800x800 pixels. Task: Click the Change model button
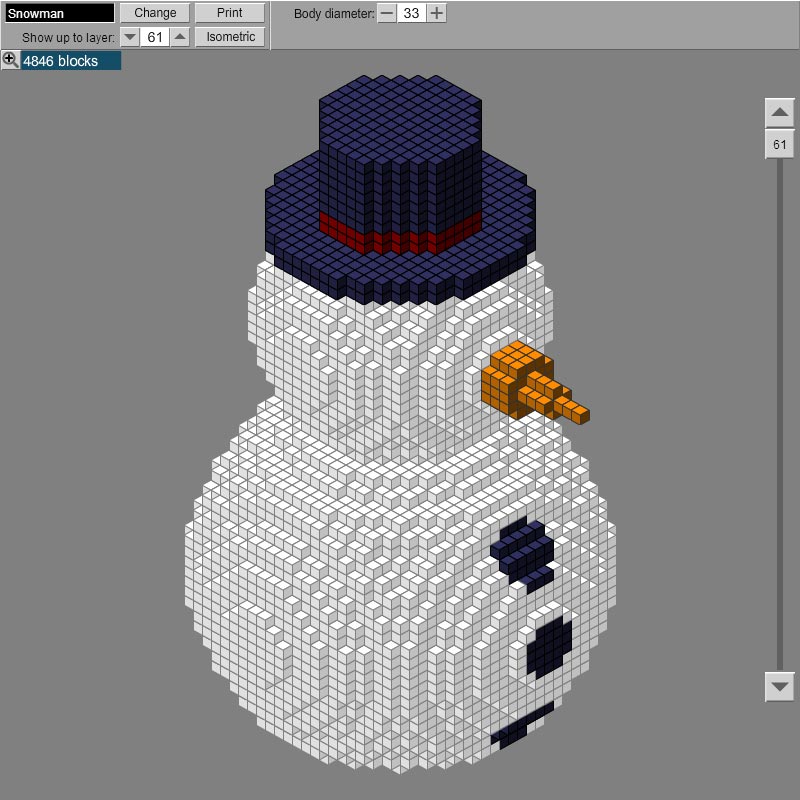coord(155,13)
